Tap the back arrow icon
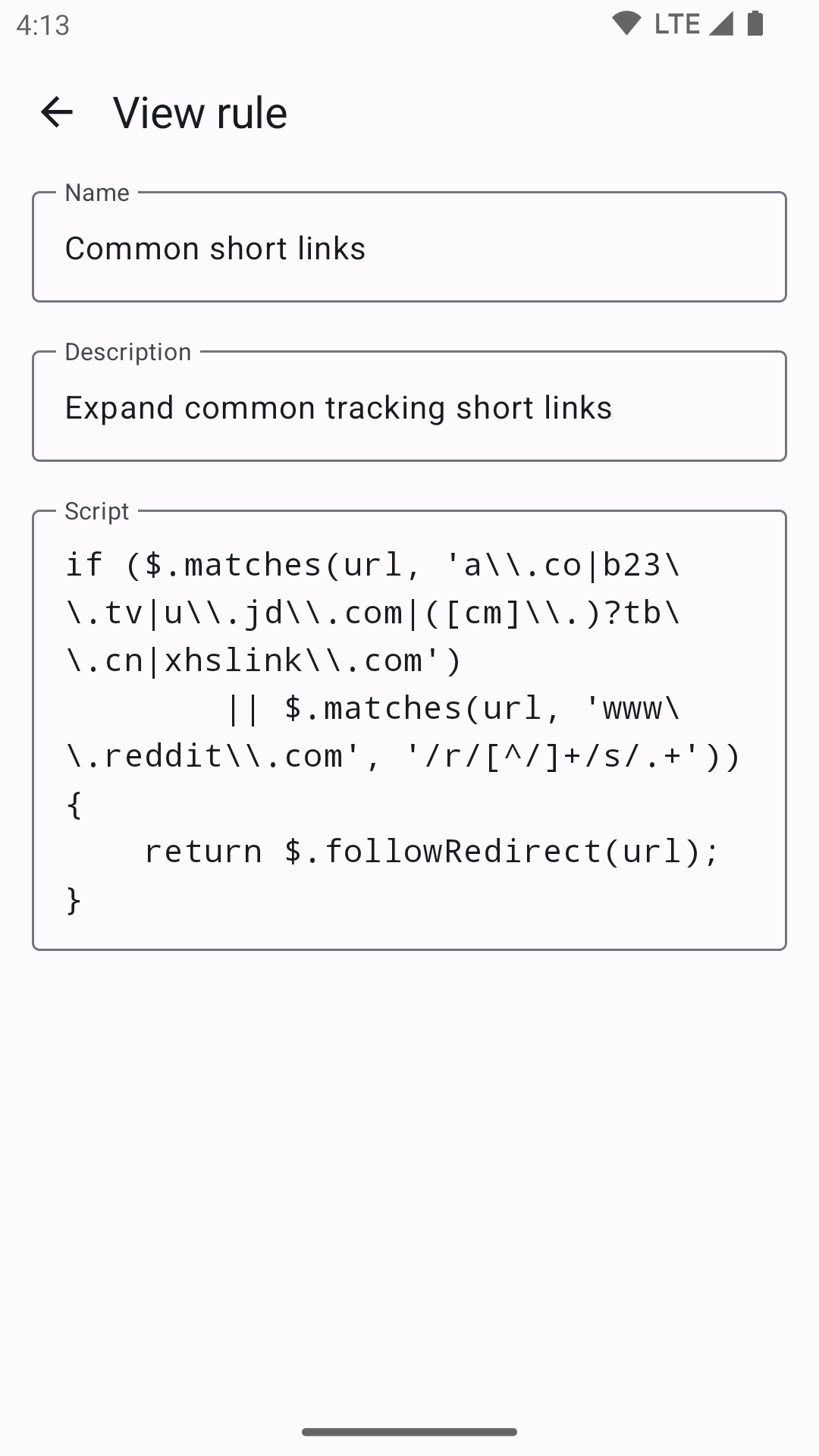This screenshot has height=1456, width=819. 57,112
